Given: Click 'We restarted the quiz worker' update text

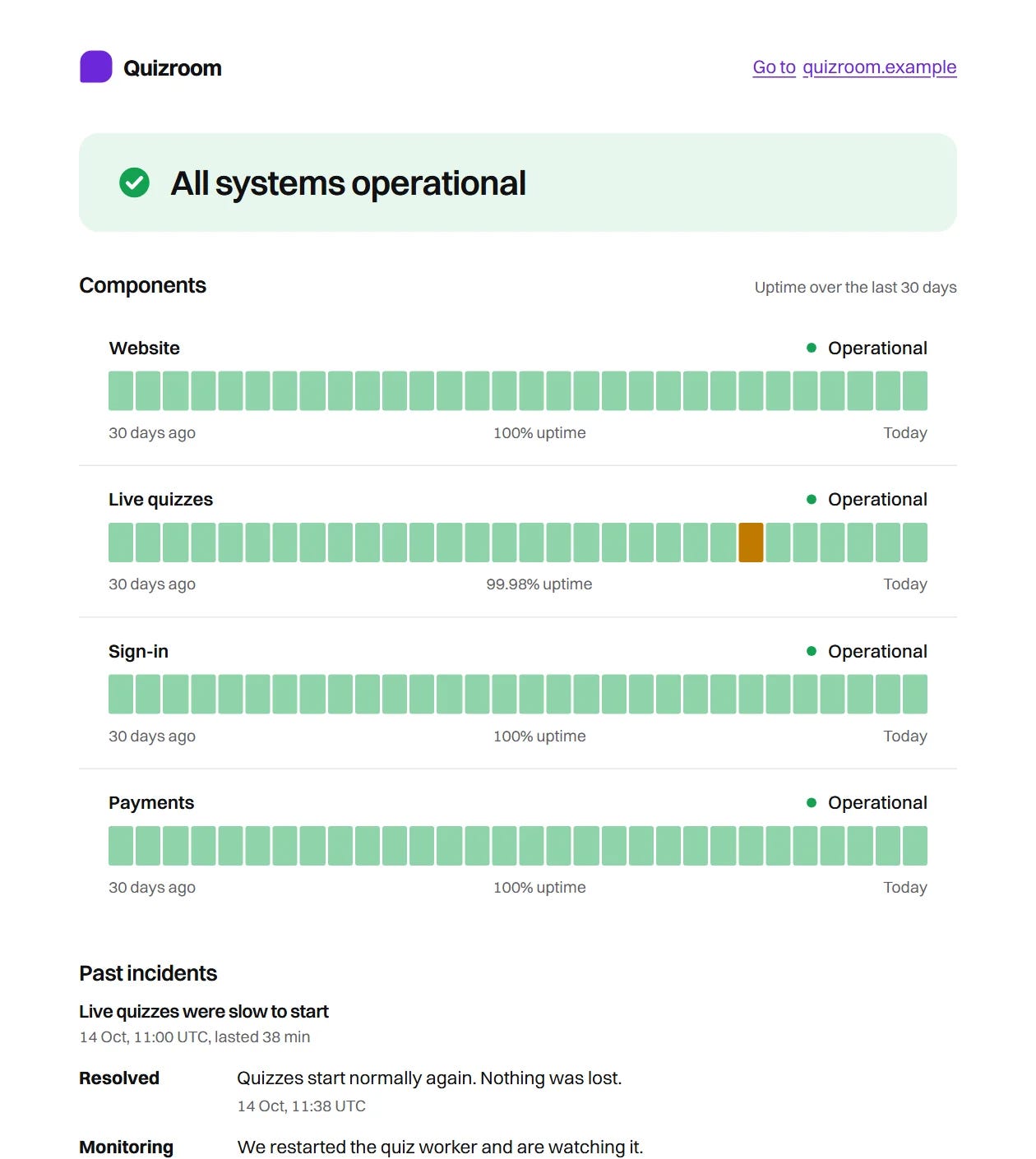Looking at the screenshot, I should [x=440, y=1147].
